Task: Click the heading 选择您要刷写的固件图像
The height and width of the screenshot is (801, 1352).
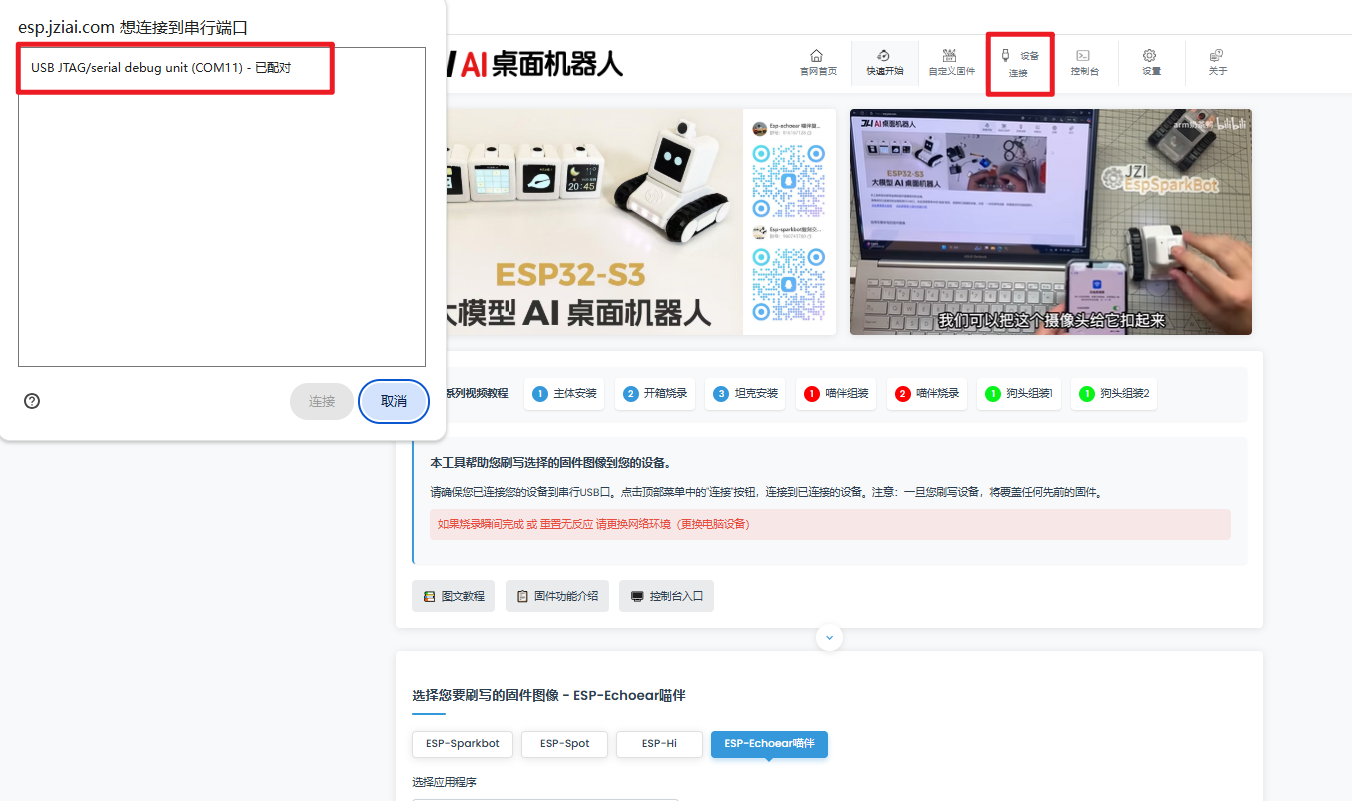Action: [x=549, y=695]
